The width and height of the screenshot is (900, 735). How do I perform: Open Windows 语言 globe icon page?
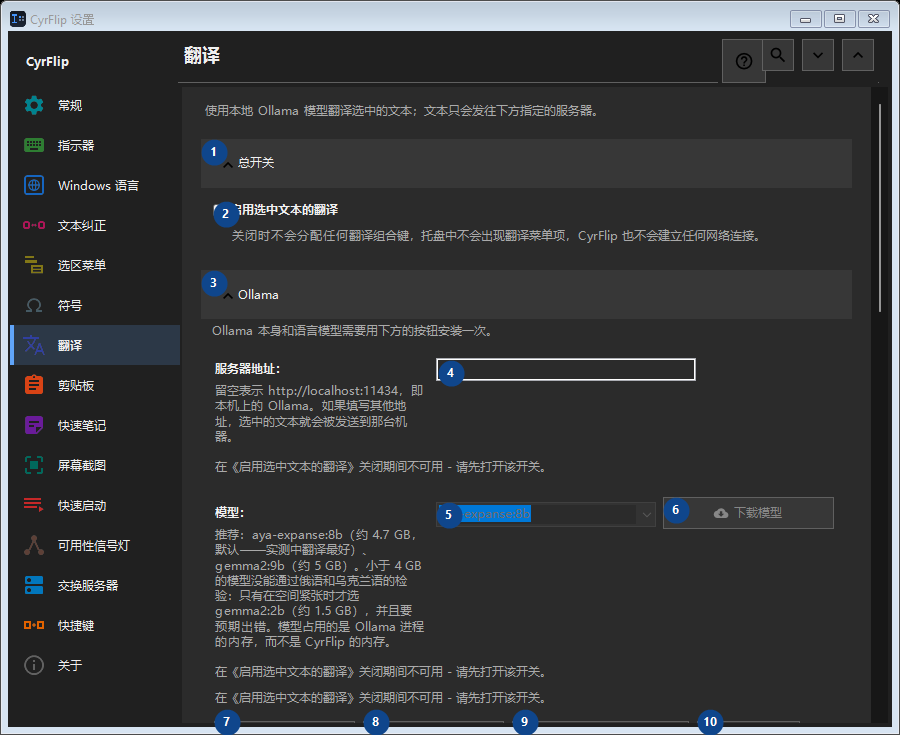34,185
